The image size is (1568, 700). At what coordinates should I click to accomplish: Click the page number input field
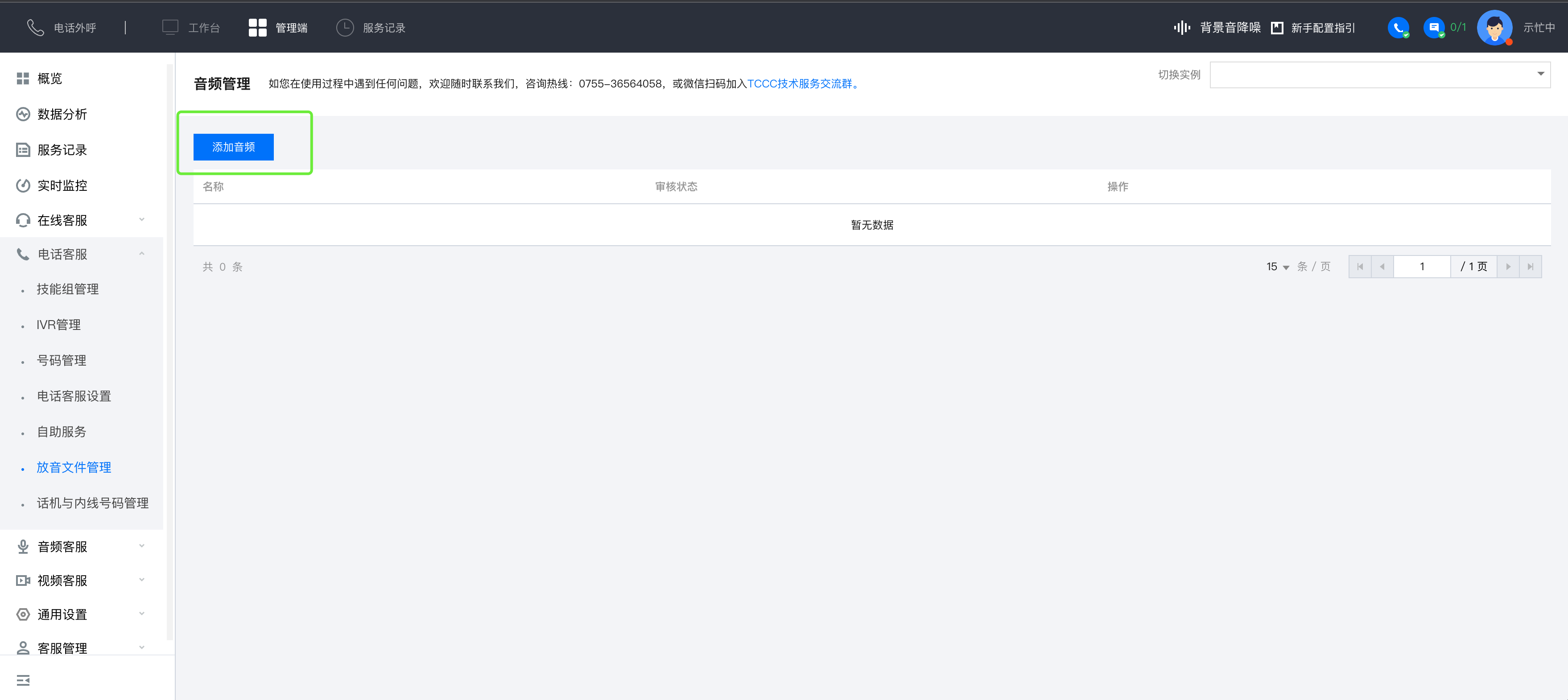click(1421, 267)
